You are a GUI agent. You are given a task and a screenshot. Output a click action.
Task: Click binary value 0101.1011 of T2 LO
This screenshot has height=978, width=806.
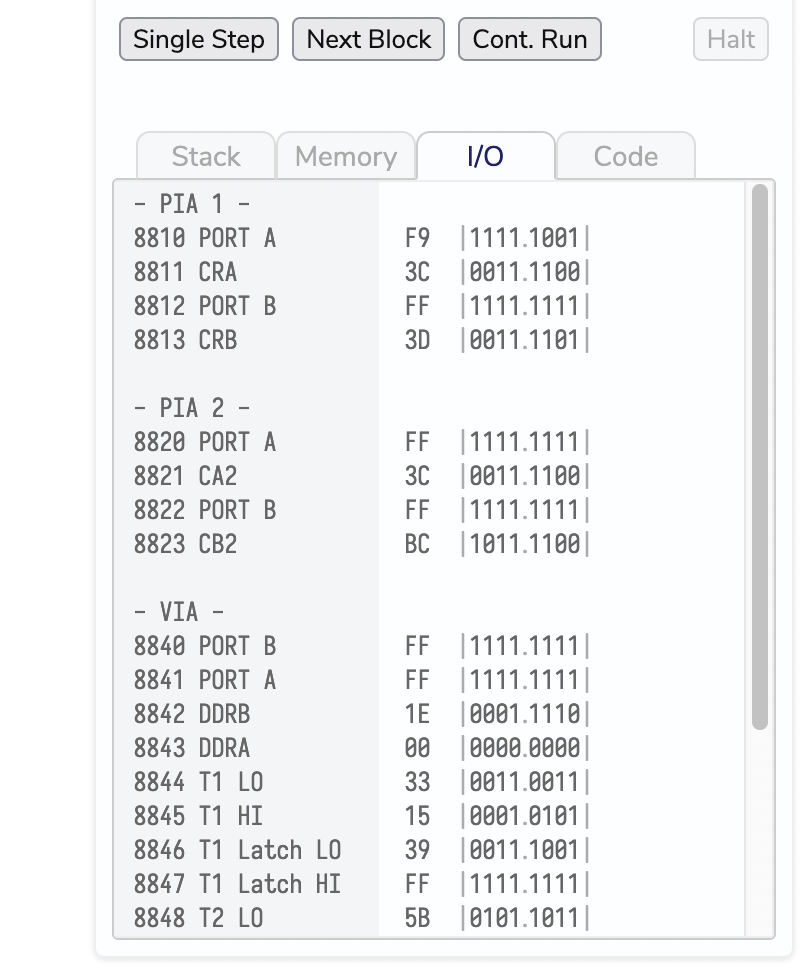coord(525,918)
